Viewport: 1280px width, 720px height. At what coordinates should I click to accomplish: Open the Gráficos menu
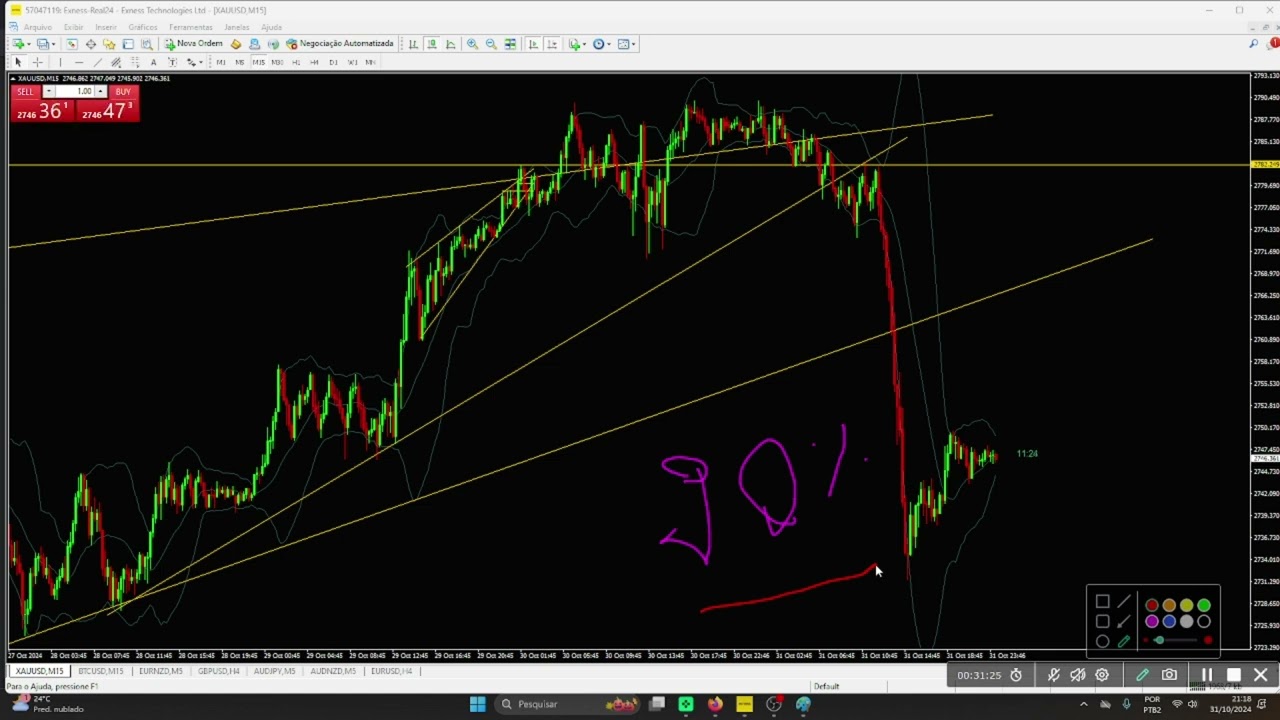pyautogui.click(x=142, y=27)
